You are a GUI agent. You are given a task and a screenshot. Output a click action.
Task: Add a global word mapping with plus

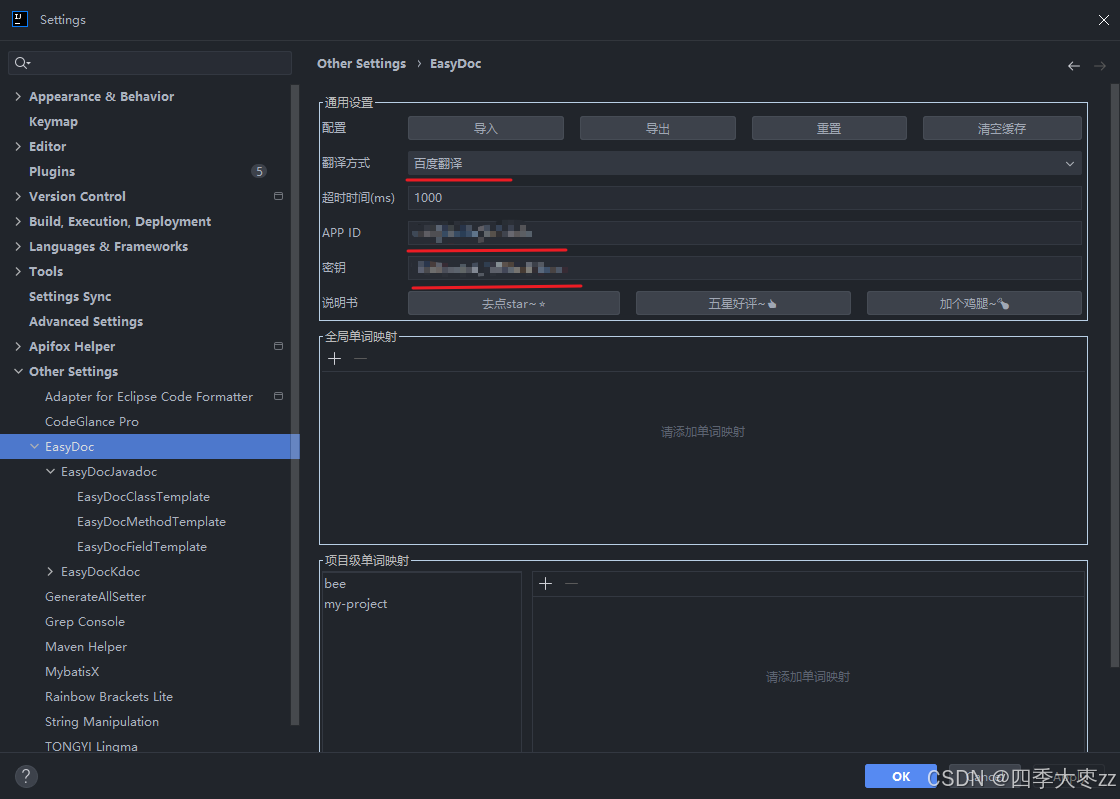[x=334, y=358]
